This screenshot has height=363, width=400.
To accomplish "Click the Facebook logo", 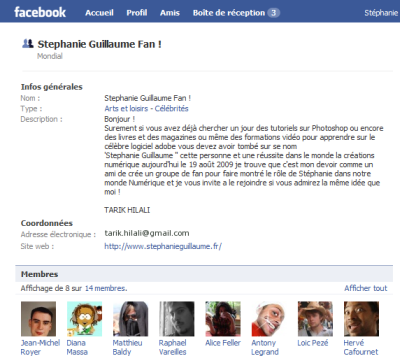I will point(40,12).
